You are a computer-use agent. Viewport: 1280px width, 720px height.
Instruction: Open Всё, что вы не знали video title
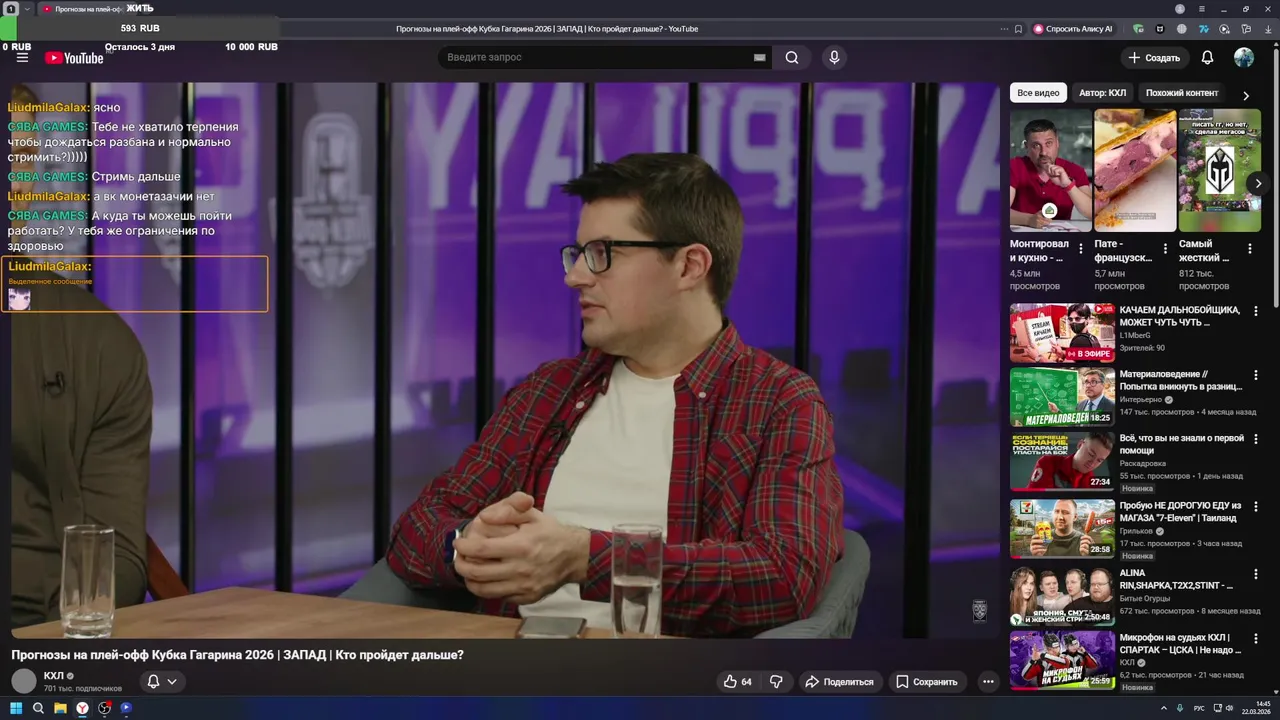click(x=1182, y=444)
